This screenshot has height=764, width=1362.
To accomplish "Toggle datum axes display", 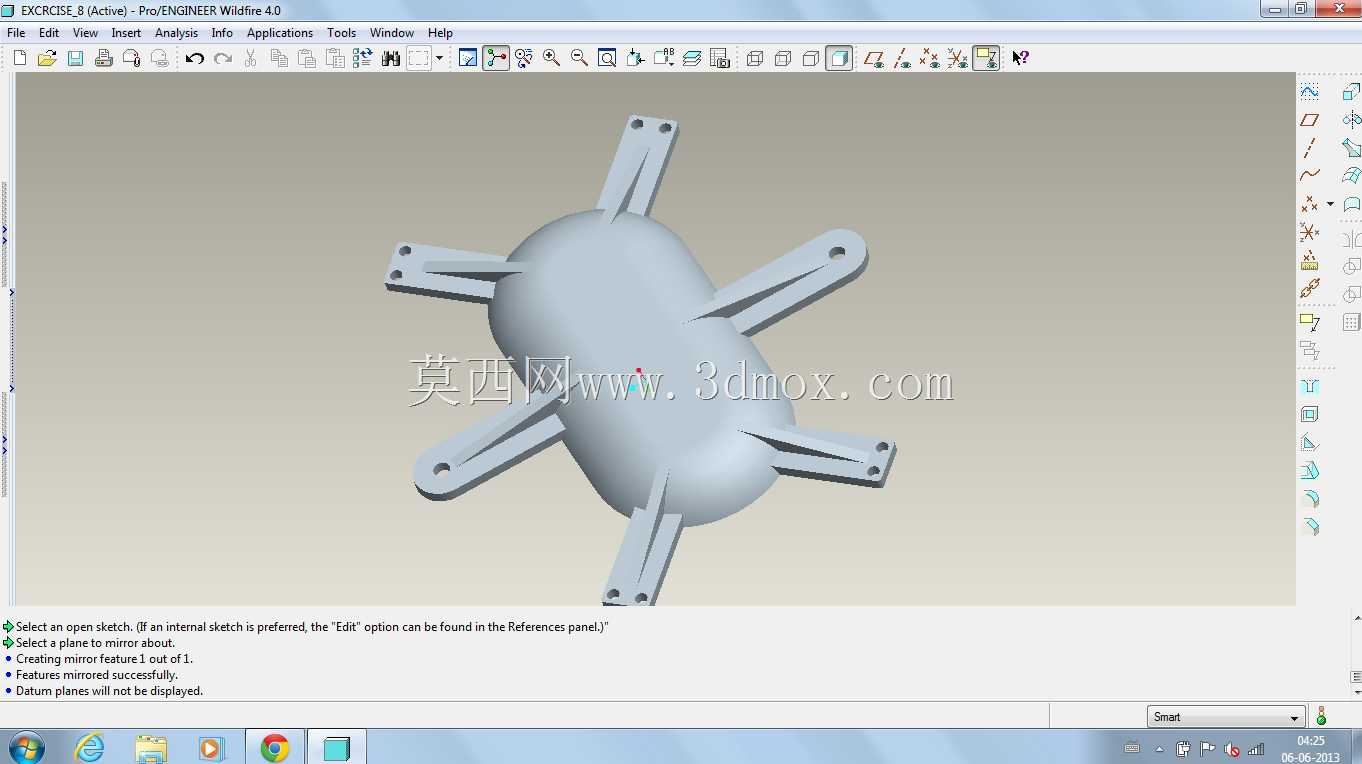I will pyautogui.click(x=902, y=58).
